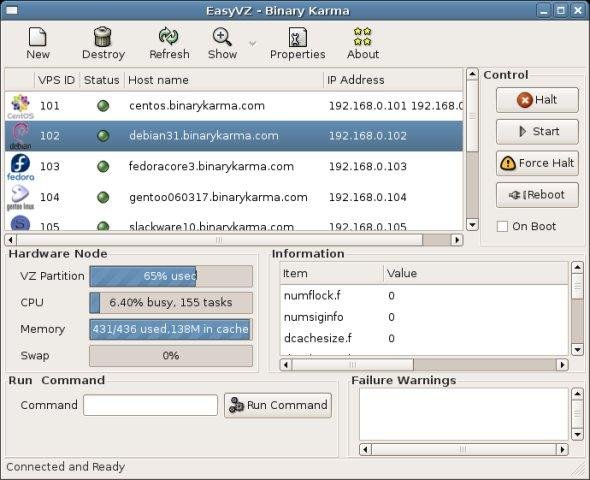This screenshot has height=480, width=590.
Task: Sort by Status column header
Action: click(x=102, y=80)
